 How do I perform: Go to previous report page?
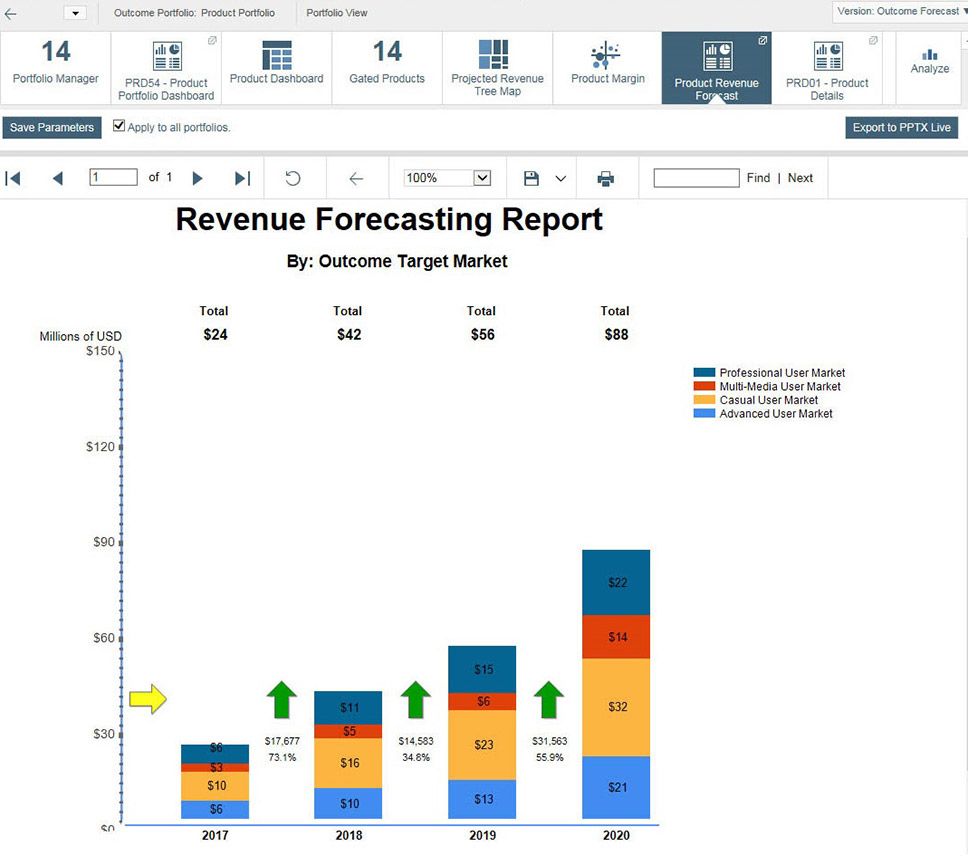point(58,178)
